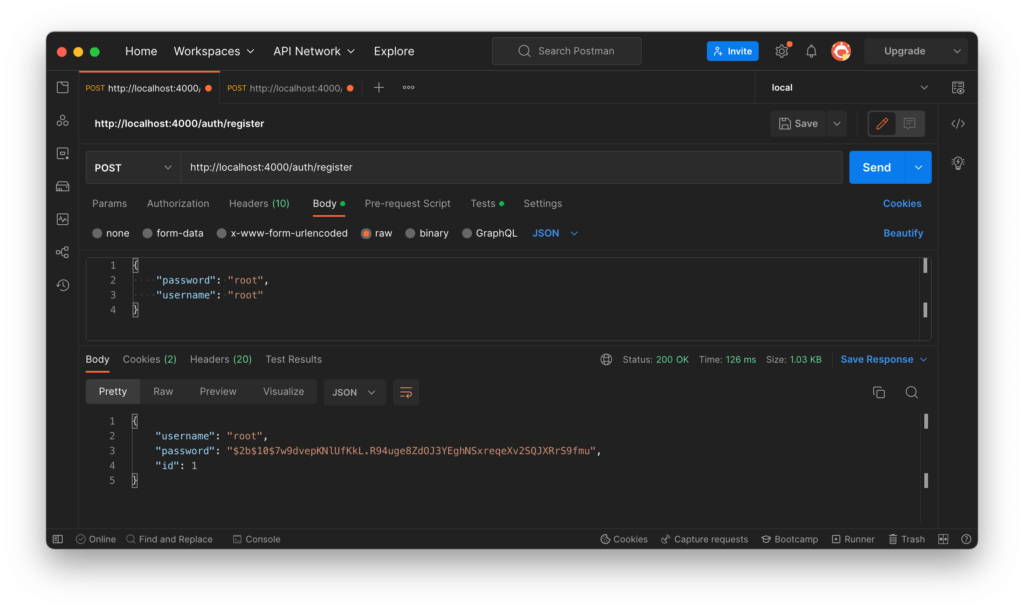This screenshot has height=610, width=1024.
Task: Switch to the request Settings tab
Action: click(x=543, y=204)
